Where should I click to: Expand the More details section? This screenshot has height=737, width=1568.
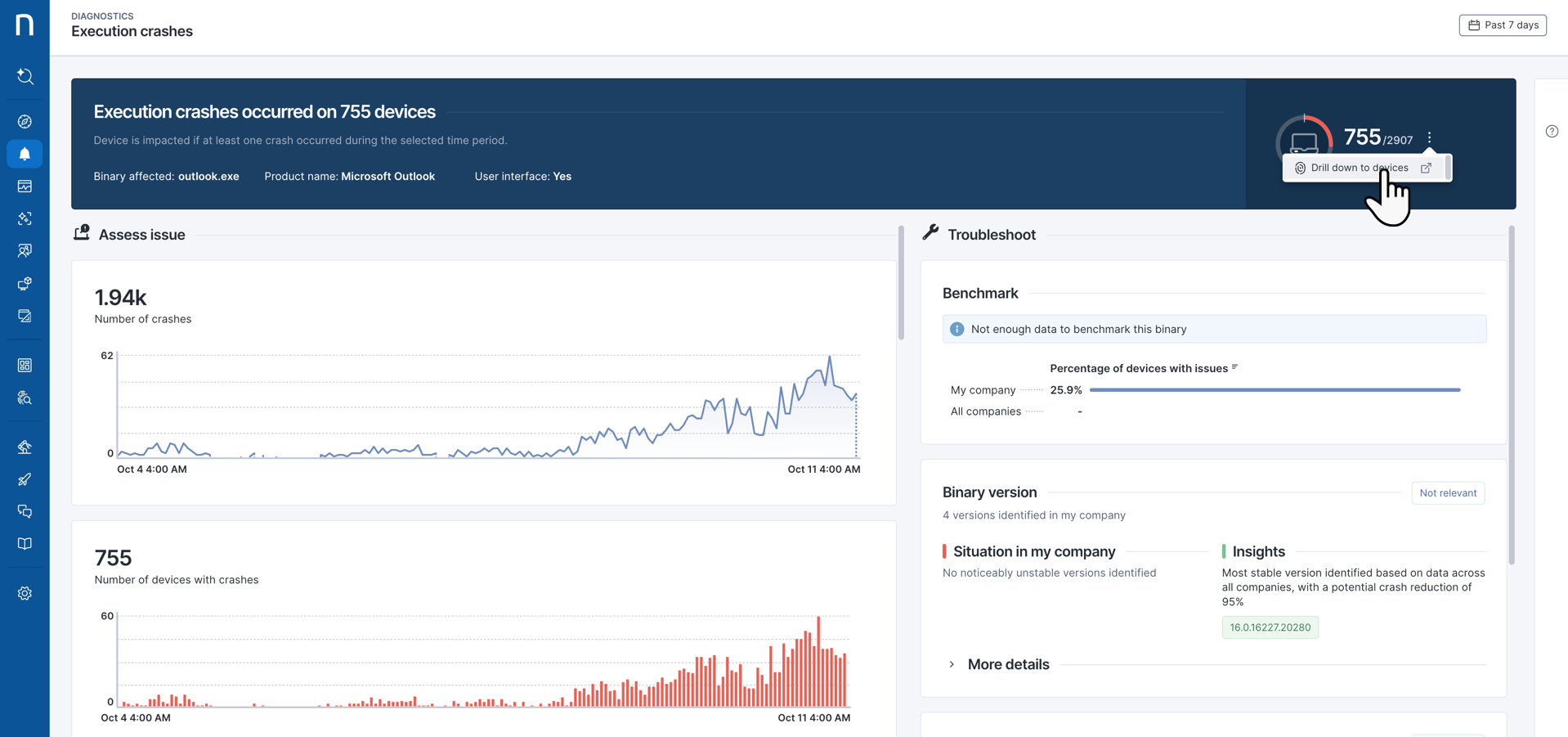tap(1007, 664)
